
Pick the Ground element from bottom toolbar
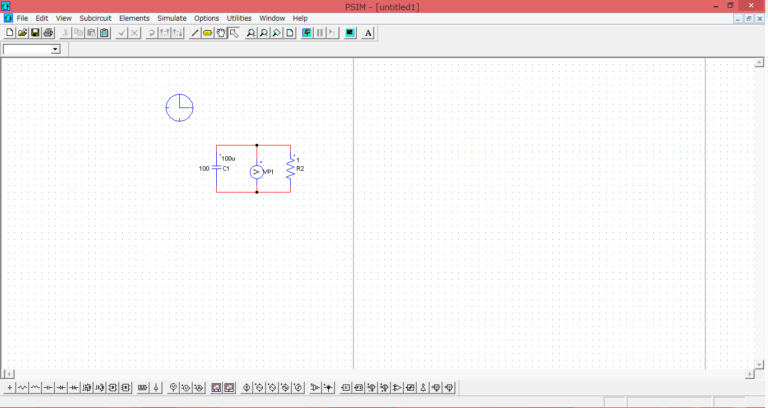click(x=9, y=387)
